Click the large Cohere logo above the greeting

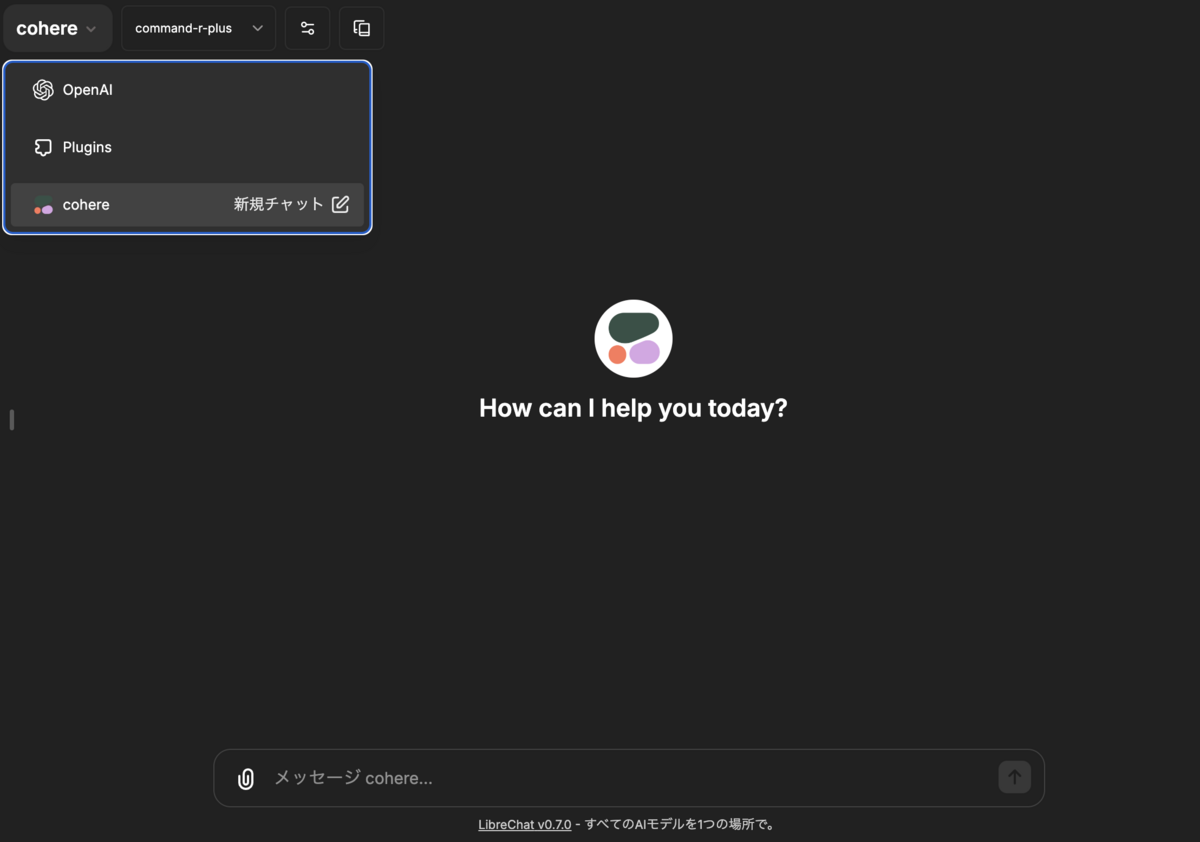click(633, 338)
